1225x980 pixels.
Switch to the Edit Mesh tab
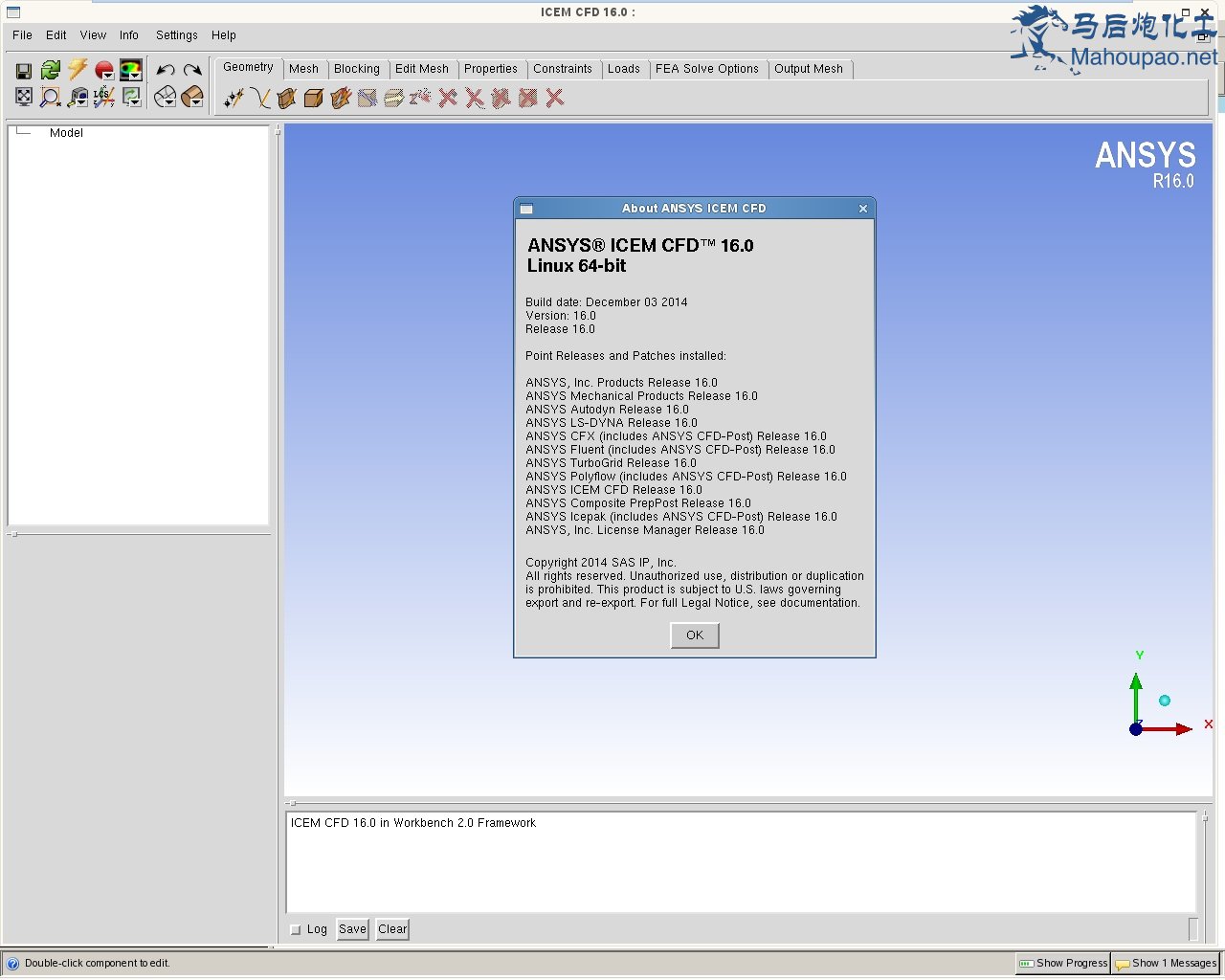[x=422, y=69]
